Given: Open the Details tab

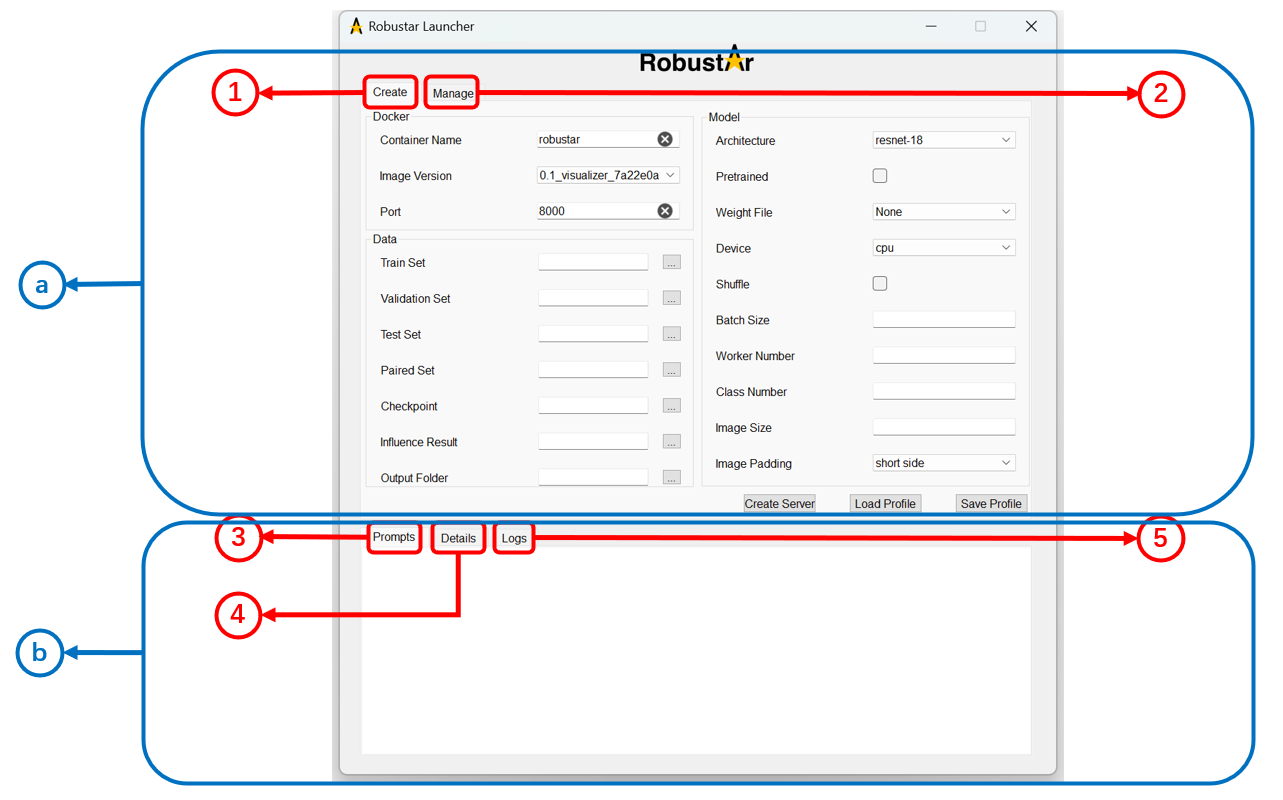Looking at the screenshot, I should [x=459, y=538].
